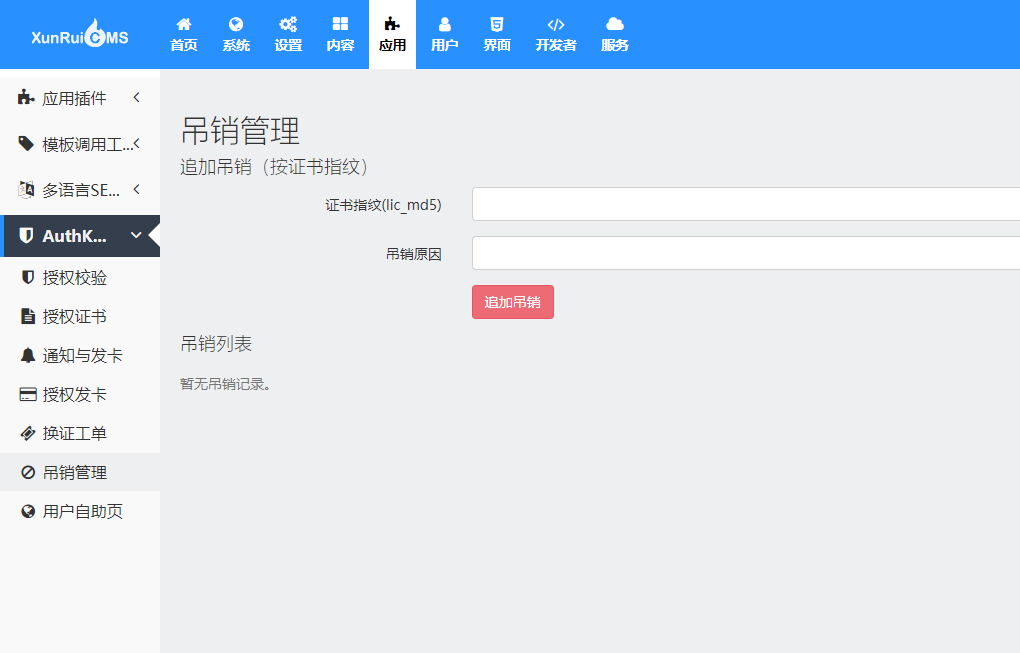Open the 服务 cloud icon
Image resolution: width=1020 pixels, height=653 pixels.
(x=615, y=24)
